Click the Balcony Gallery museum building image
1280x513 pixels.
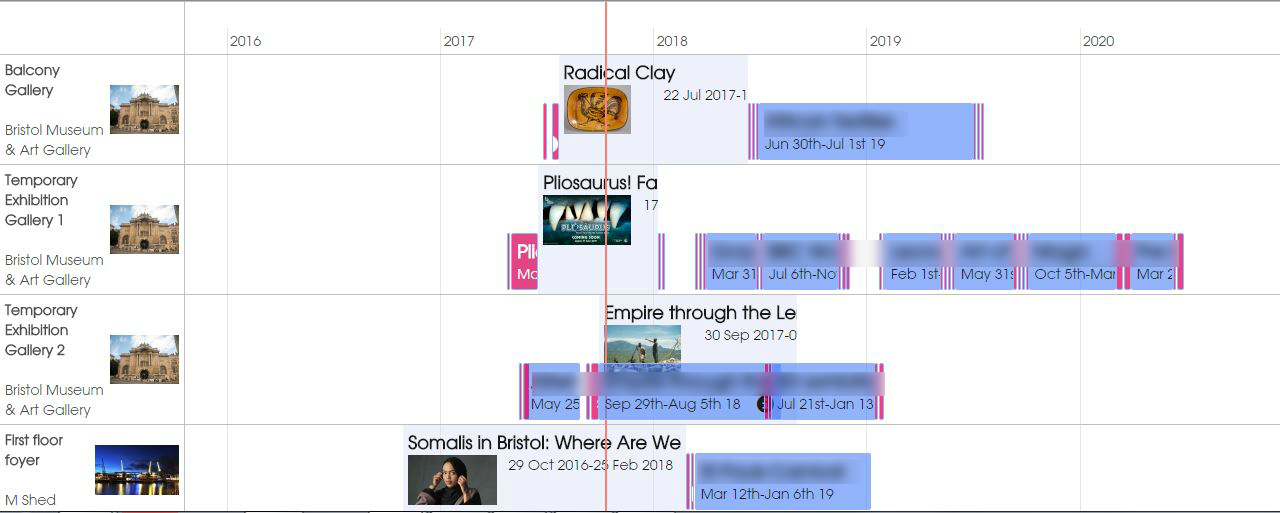tap(144, 109)
